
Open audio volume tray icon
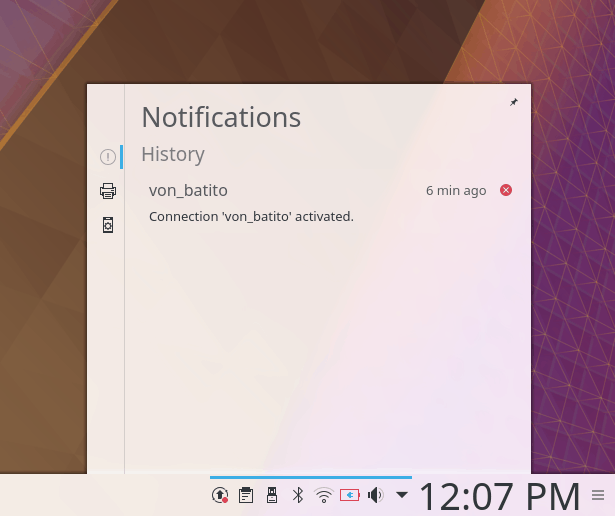click(375, 495)
